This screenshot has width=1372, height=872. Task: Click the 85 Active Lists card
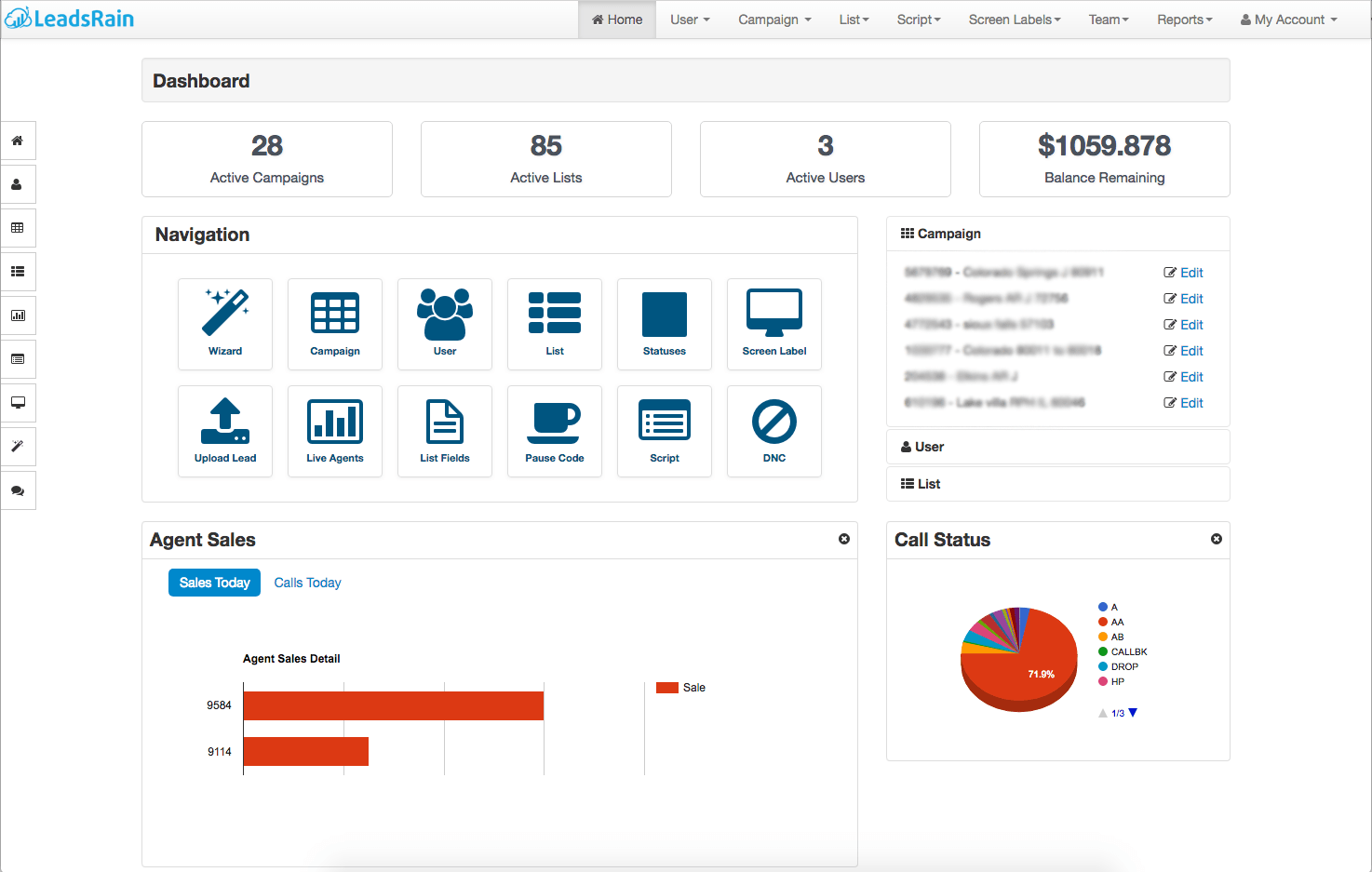(546, 159)
